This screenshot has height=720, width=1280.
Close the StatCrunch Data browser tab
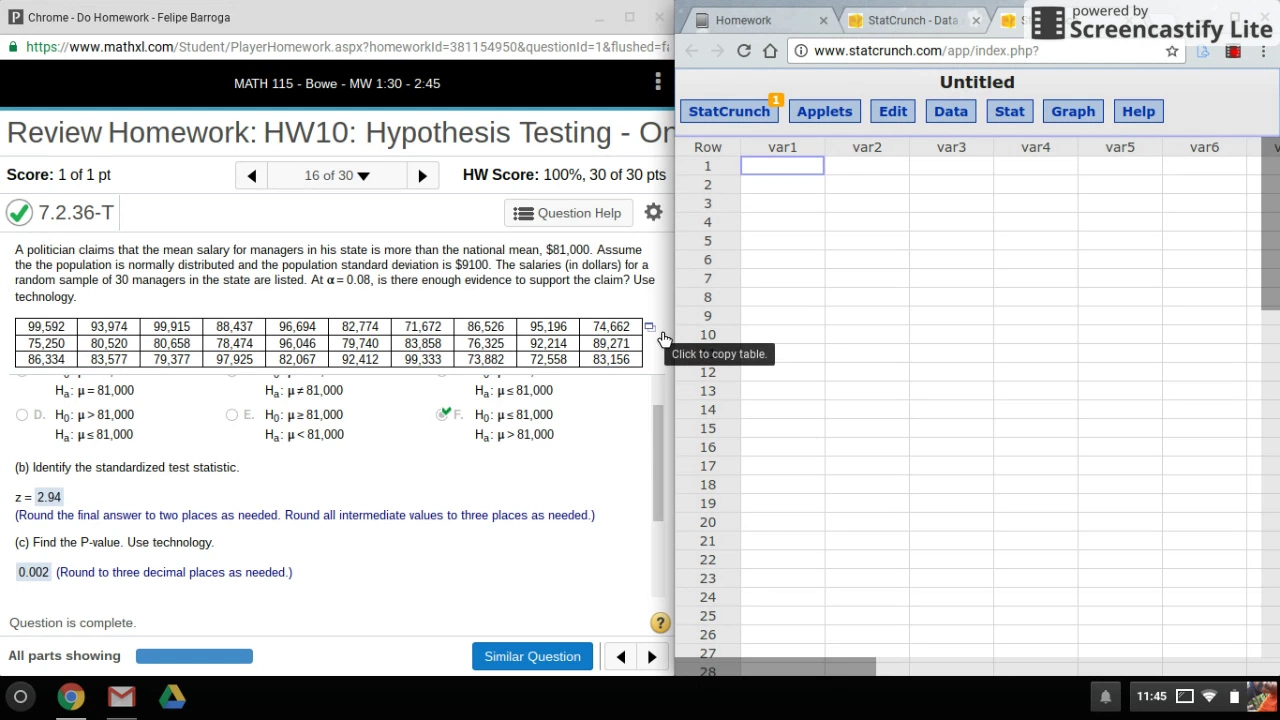pyautogui.click(x=976, y=20)
